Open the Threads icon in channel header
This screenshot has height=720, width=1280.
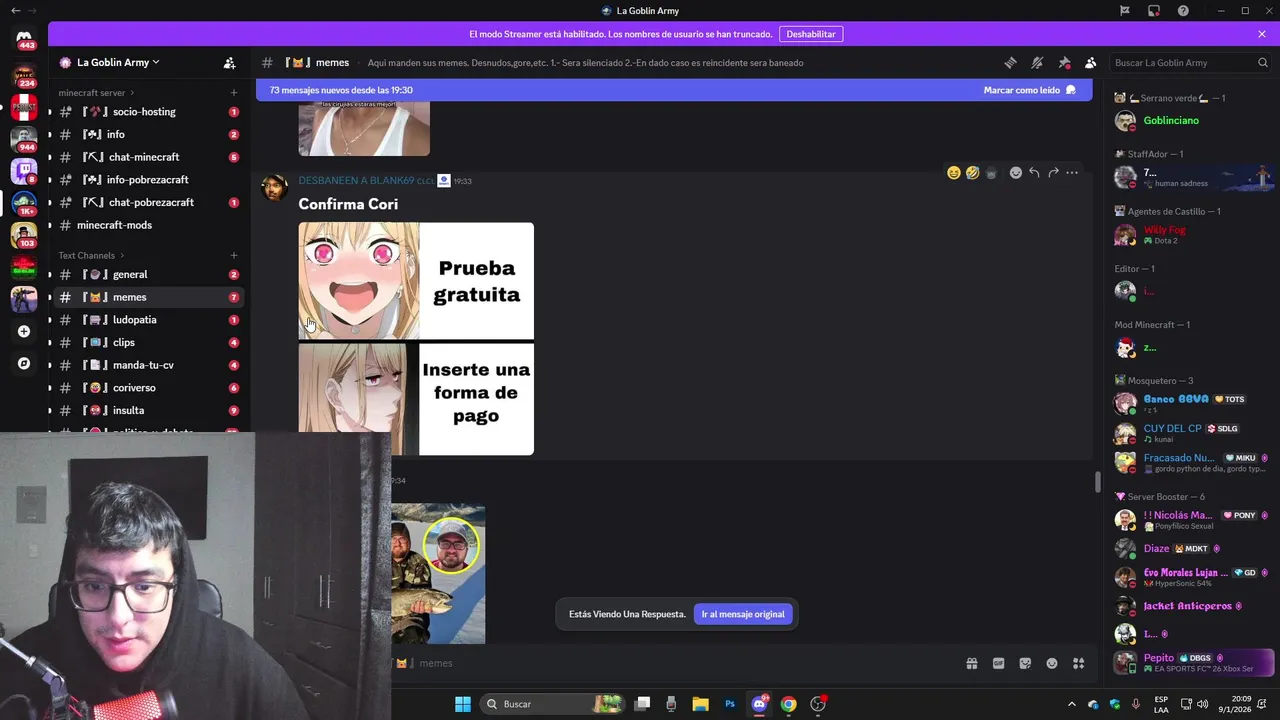click(x=1010, y=62)
